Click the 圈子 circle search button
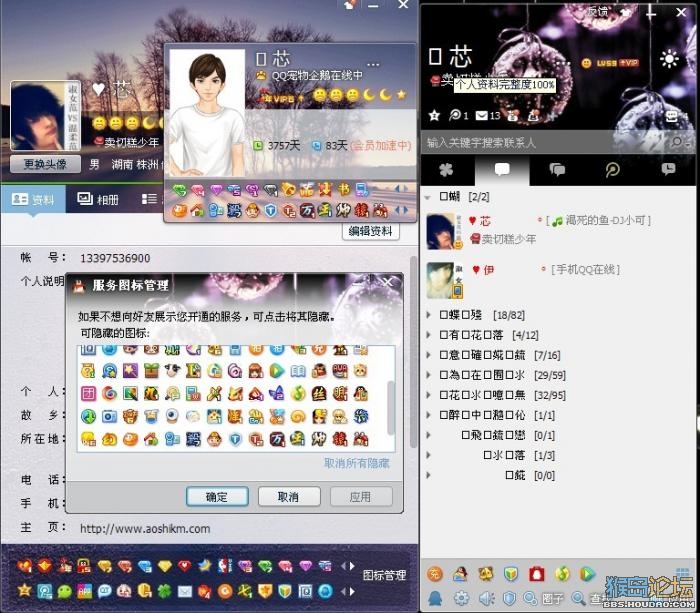Image resolution: width=700 pixels, height=613 pixels. click(544, 598)
